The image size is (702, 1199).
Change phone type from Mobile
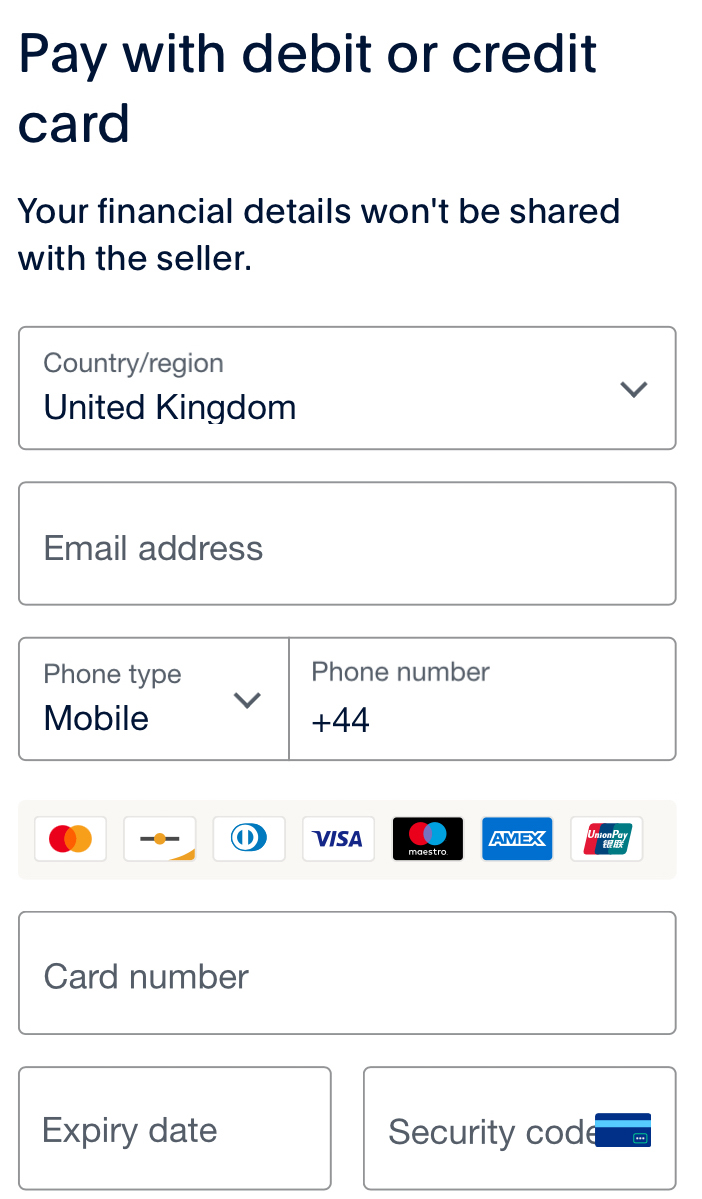click(x=246, y=701)
